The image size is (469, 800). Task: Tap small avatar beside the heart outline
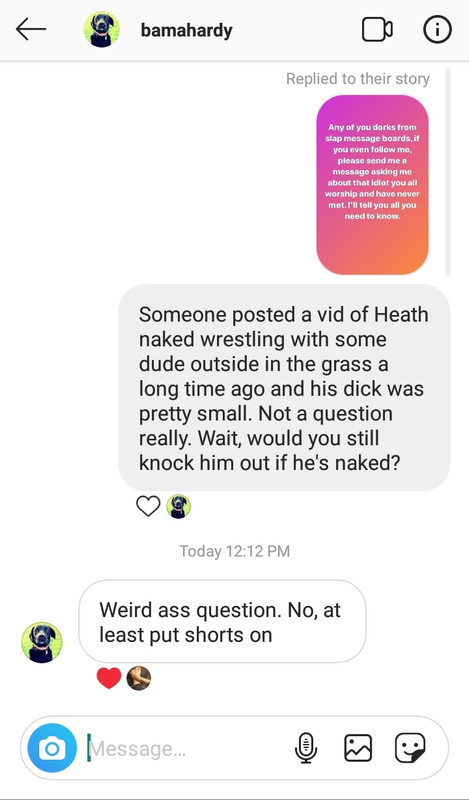click(x=179, y=507)
